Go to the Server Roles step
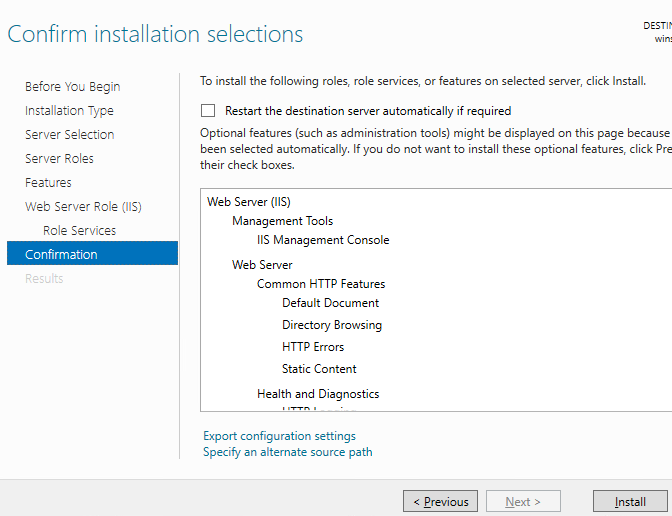 [59, 159]
